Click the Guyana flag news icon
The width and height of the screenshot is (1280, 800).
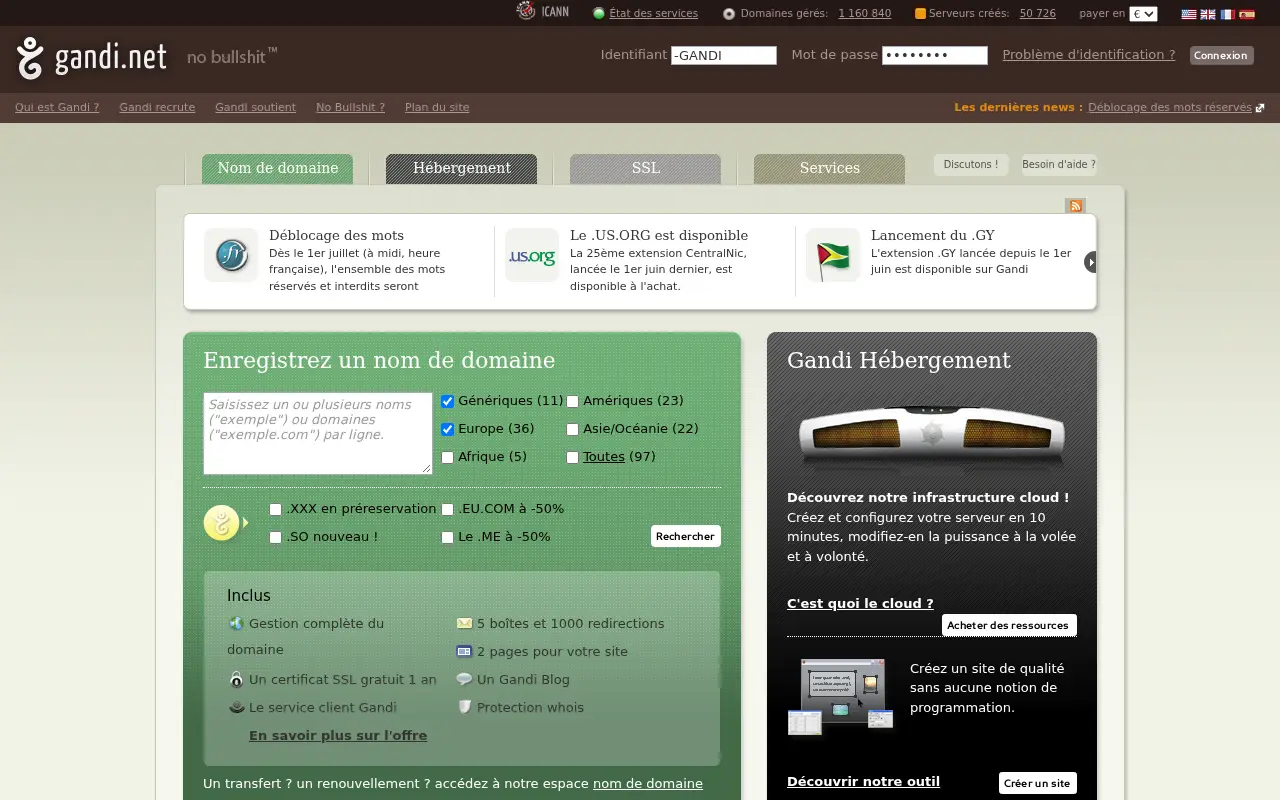(833, 256)
